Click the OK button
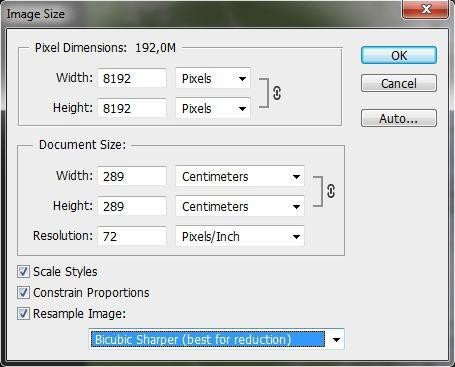The width and height of the screenshot is (455, 367). click(x=399, y=55)
